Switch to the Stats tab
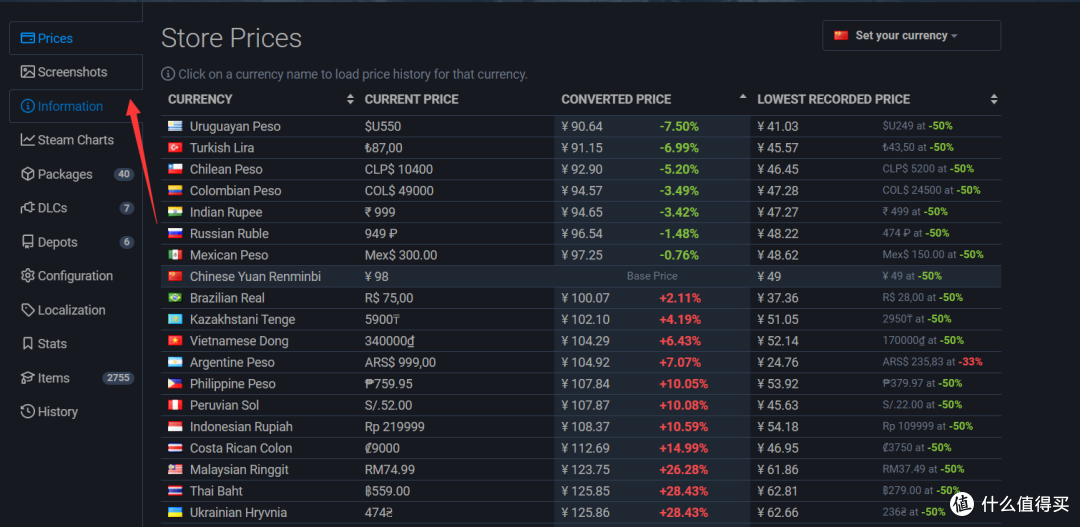The height and width of the screenshot is (527, 1080). point(52,344)
